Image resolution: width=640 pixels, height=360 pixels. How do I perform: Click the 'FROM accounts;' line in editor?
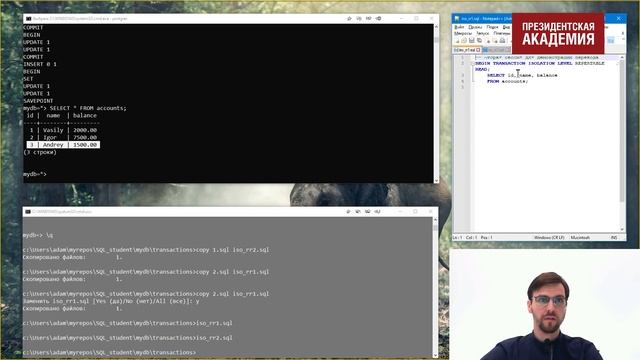pyautogui.click(x=507, y=81)
